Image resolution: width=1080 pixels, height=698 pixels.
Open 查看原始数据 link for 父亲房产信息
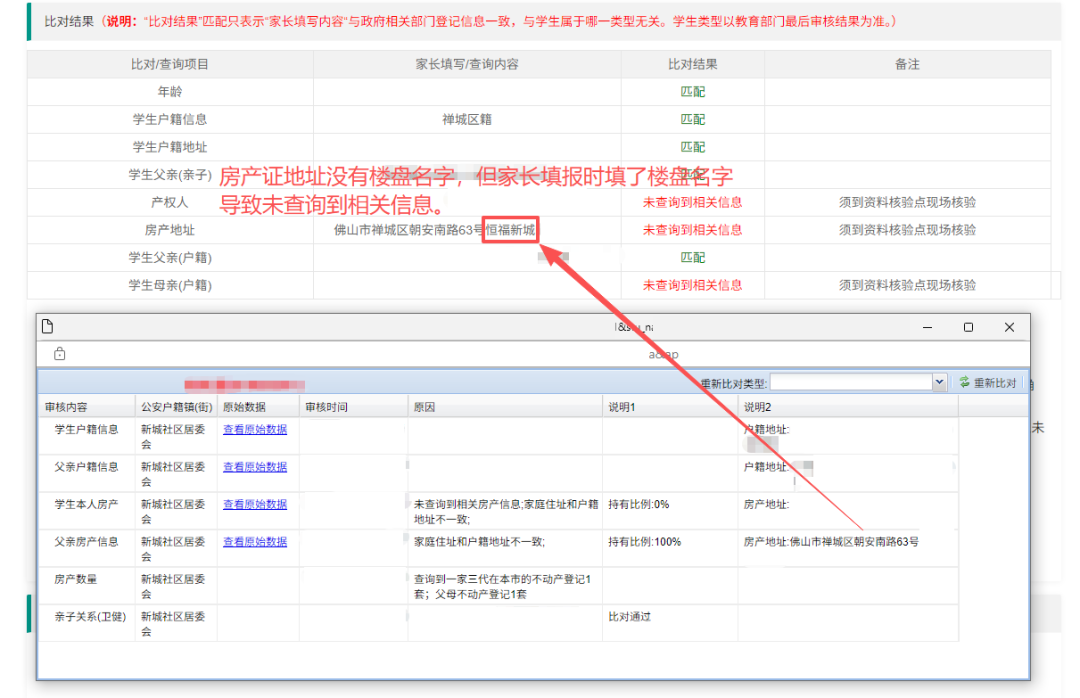[255, 542]
